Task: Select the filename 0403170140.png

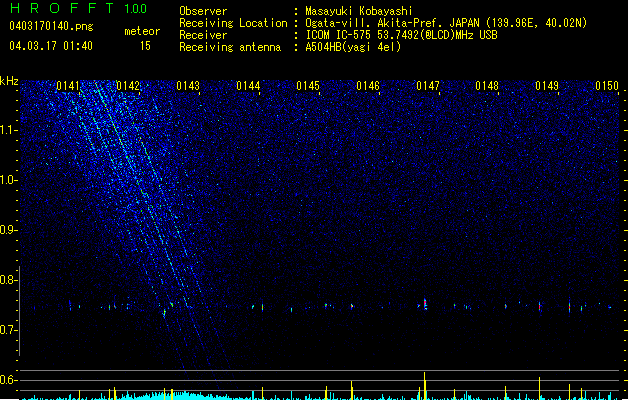Action: [x=51, y=26]
